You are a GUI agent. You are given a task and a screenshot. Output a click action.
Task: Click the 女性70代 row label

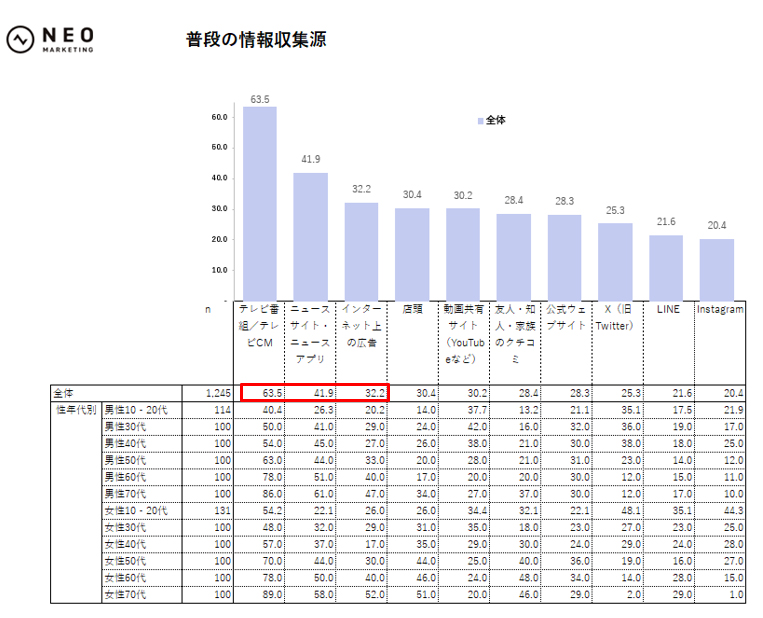click(128, 595)
